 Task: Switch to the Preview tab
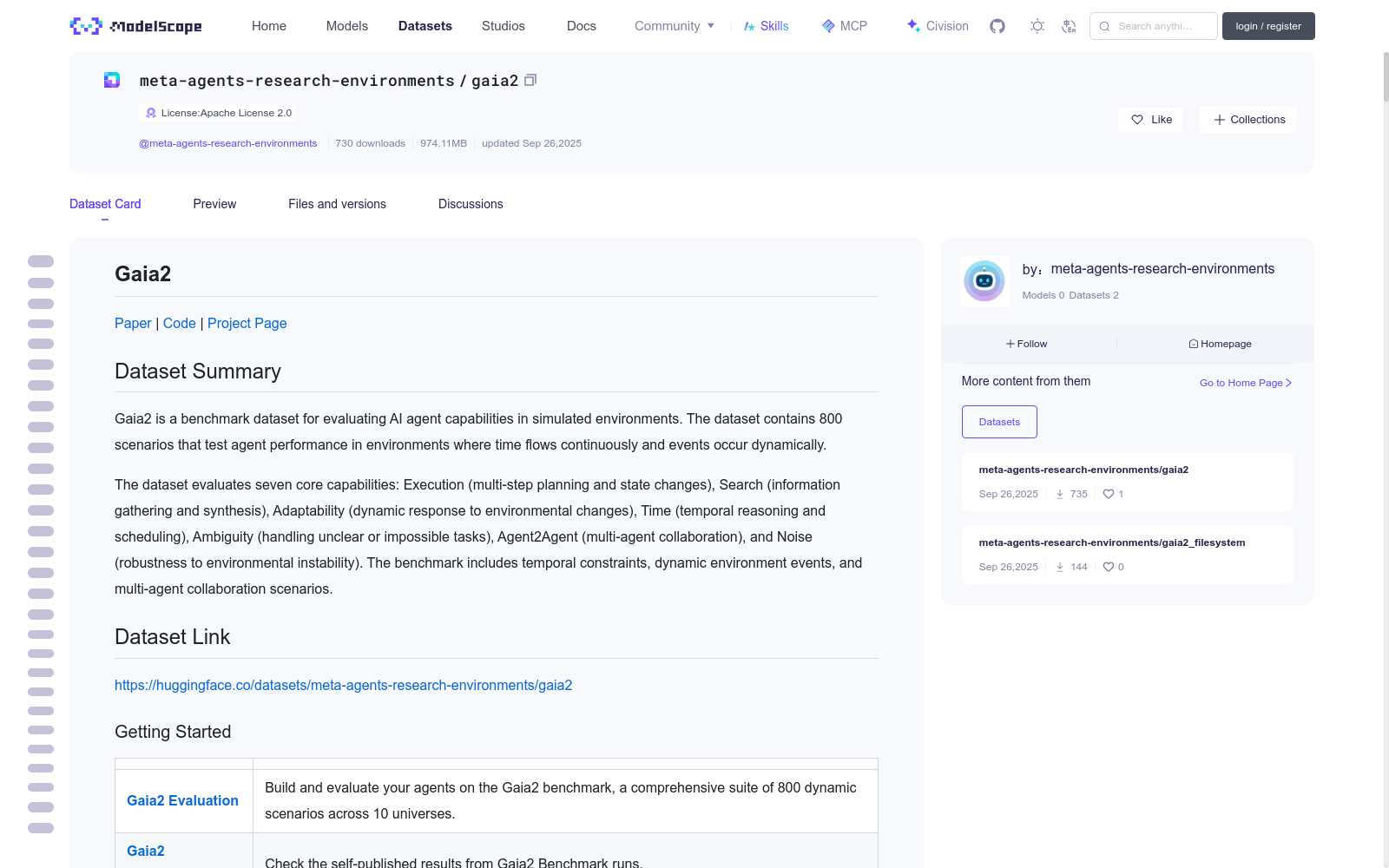tap(214, 204)
